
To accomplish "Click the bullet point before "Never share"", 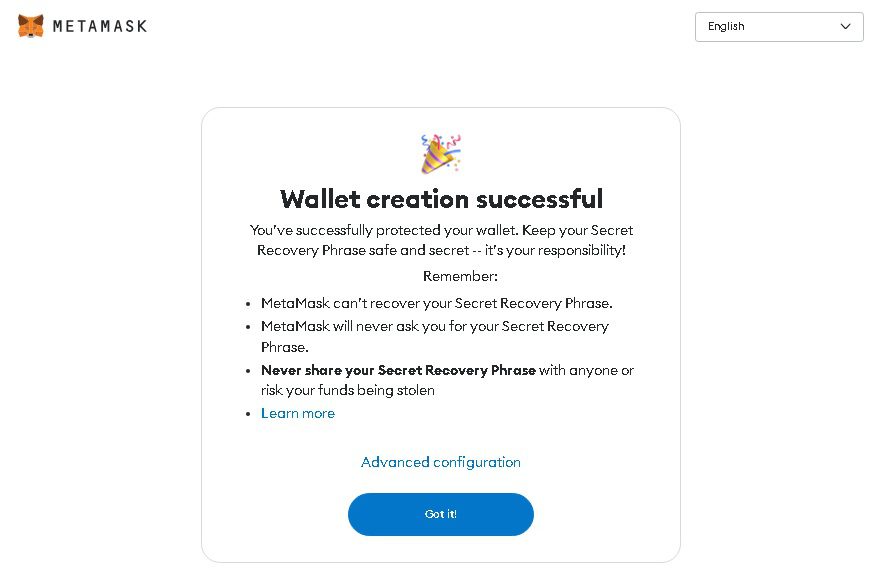I will [249, 371].
